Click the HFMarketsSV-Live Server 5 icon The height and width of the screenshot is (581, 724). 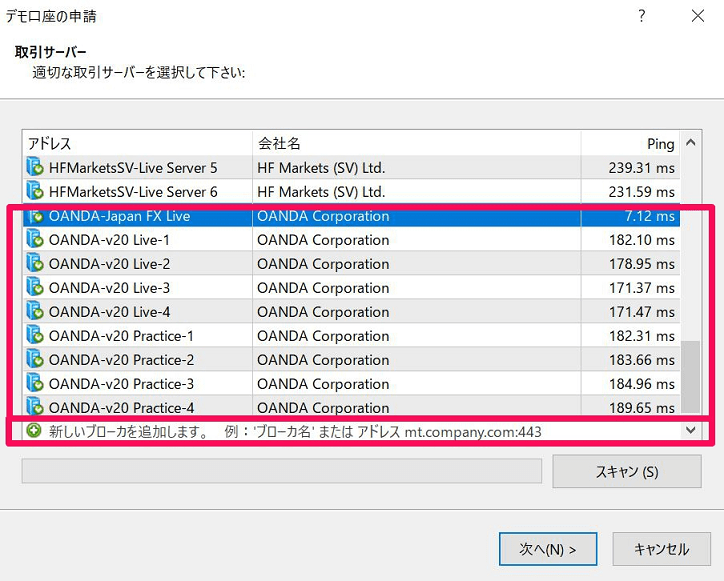pyautogui.click(x=35, y=168)
